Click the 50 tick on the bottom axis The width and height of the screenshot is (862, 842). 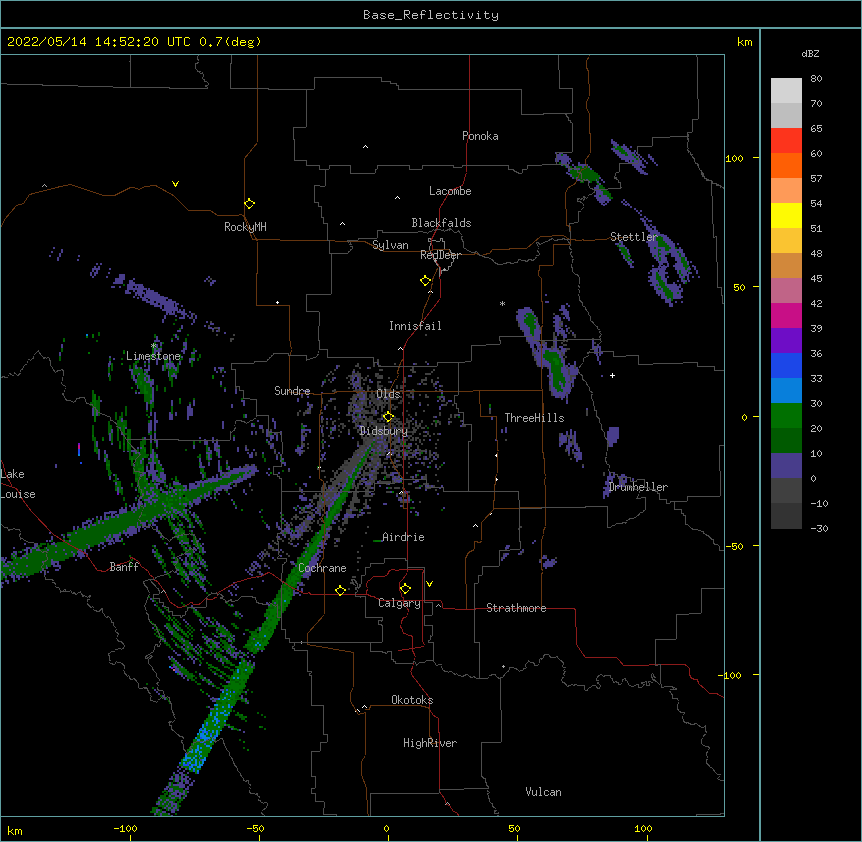click(514, 828)
